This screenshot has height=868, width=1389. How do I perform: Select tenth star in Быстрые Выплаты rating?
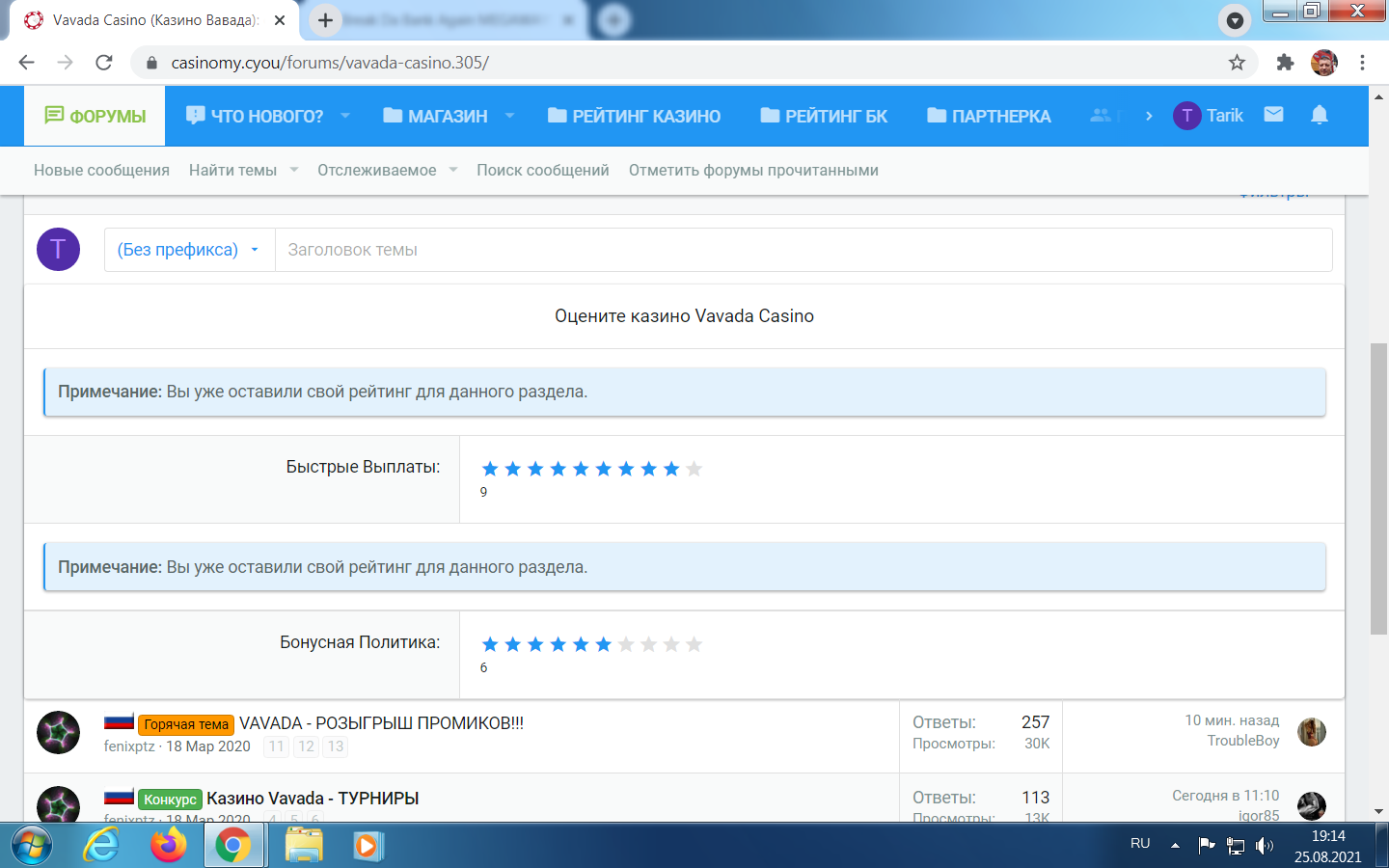694,469
